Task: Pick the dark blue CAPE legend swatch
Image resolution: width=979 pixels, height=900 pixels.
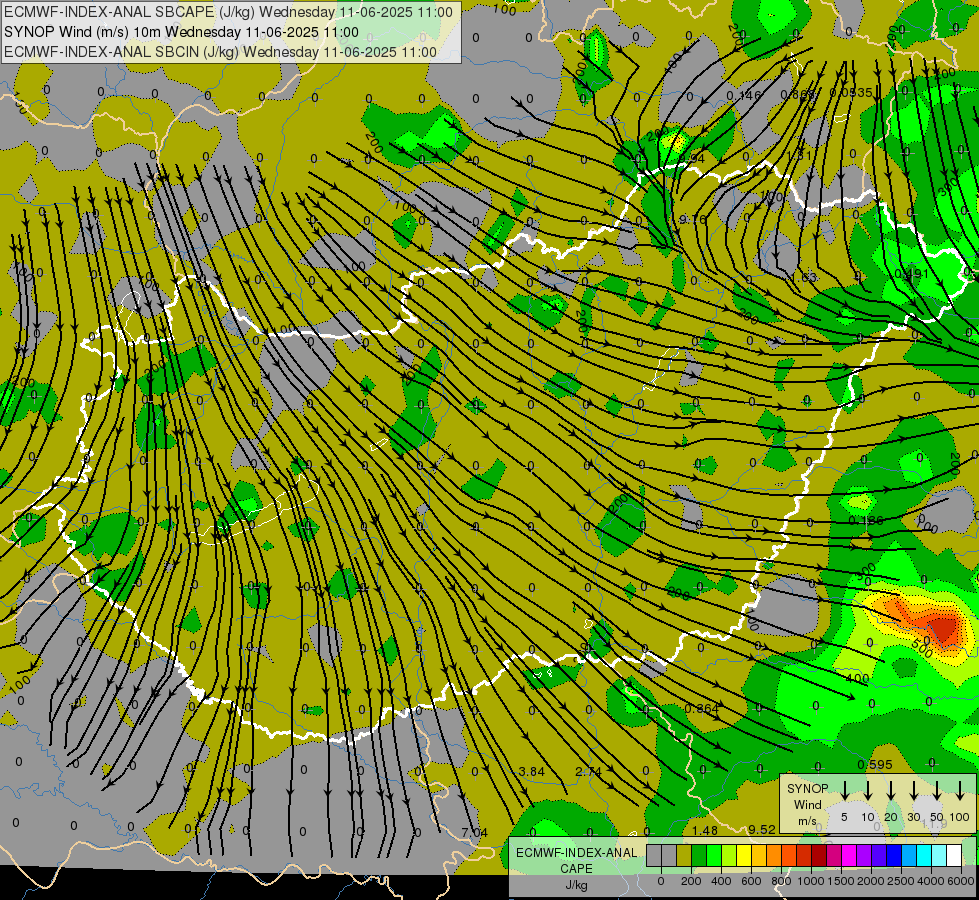Action: coord(893,855)
